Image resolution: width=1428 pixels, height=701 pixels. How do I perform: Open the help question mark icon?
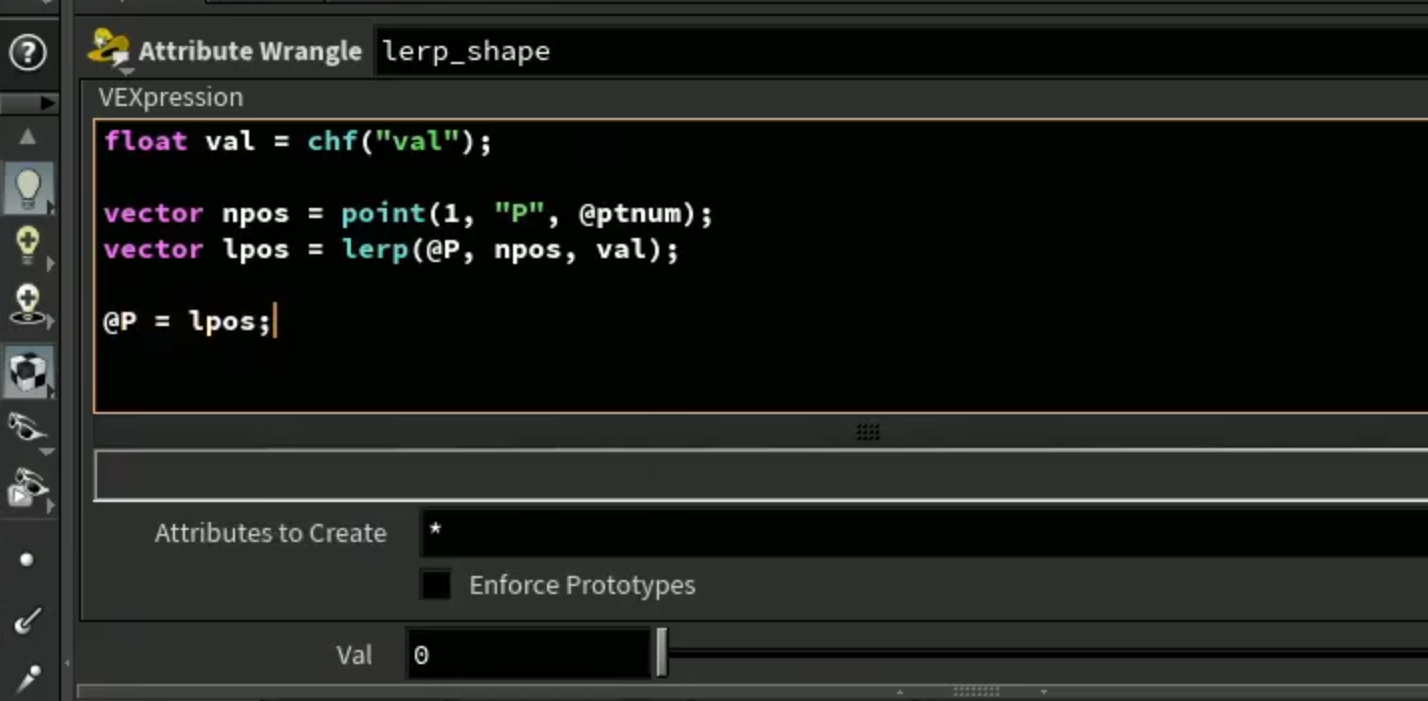click(x=27, y=52)
